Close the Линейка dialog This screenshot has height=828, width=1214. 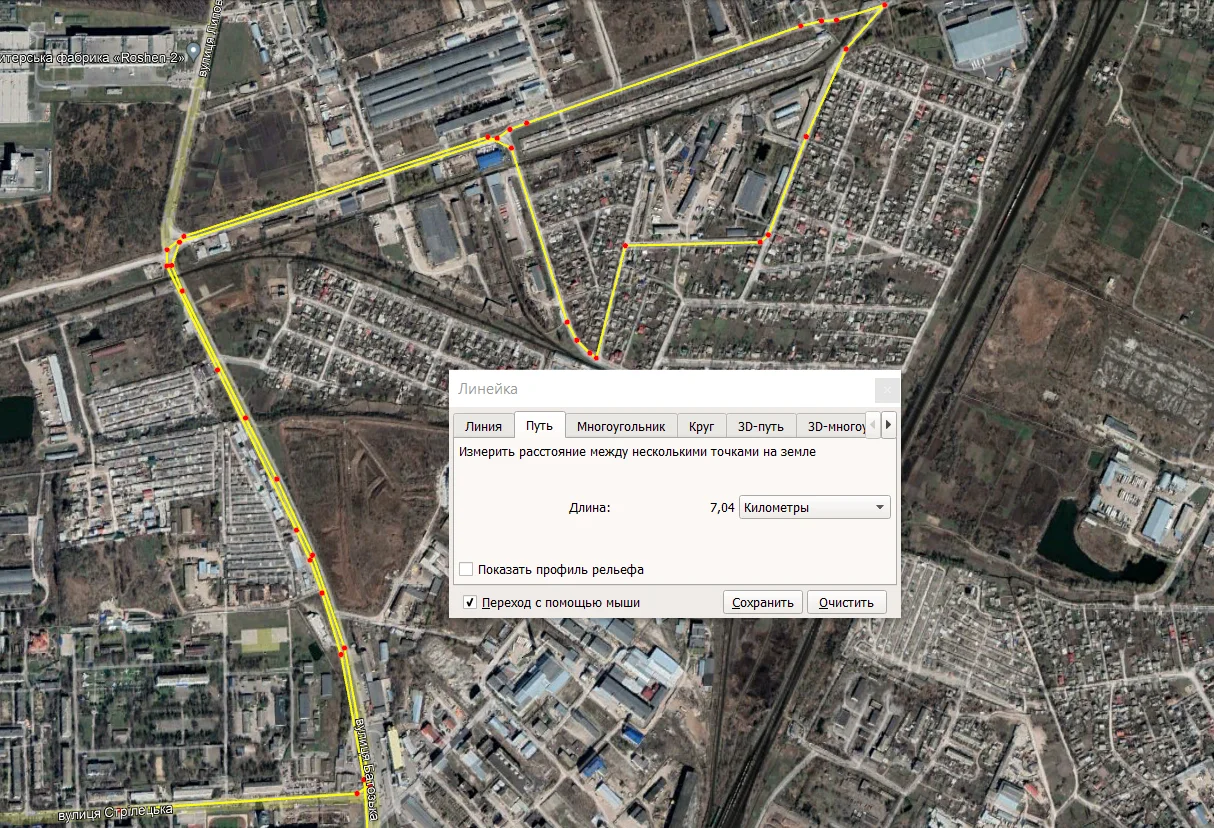[885, 389]
